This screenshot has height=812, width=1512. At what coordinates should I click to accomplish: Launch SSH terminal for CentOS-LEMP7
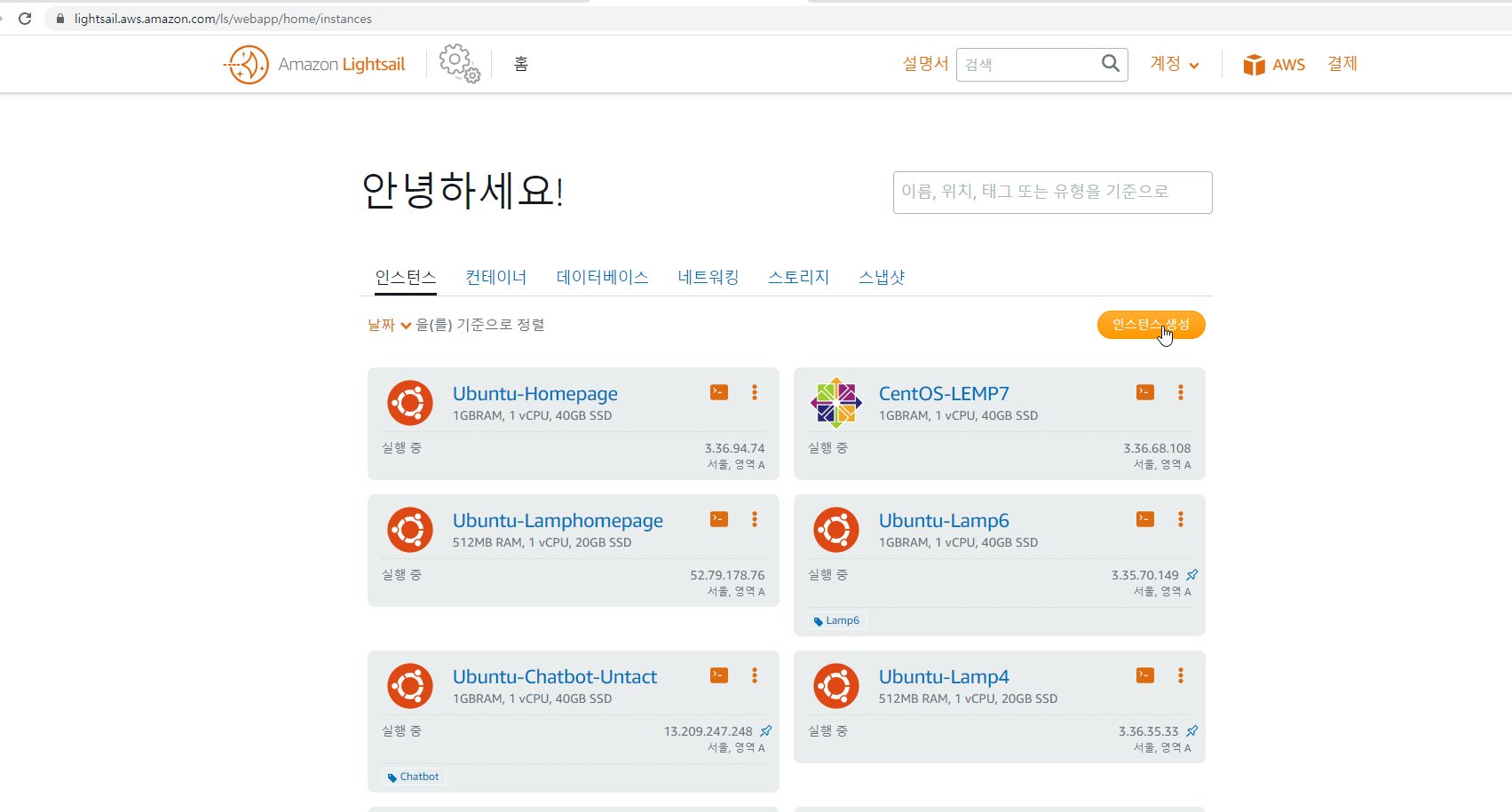(x=1145, y=392)
